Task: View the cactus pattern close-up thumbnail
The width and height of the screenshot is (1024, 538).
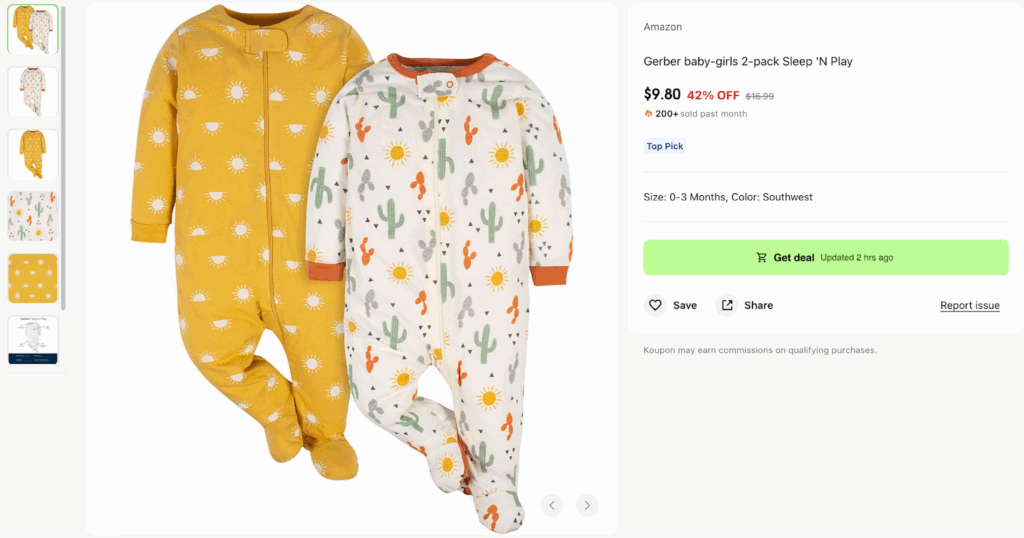Action: tap(33, 216)
